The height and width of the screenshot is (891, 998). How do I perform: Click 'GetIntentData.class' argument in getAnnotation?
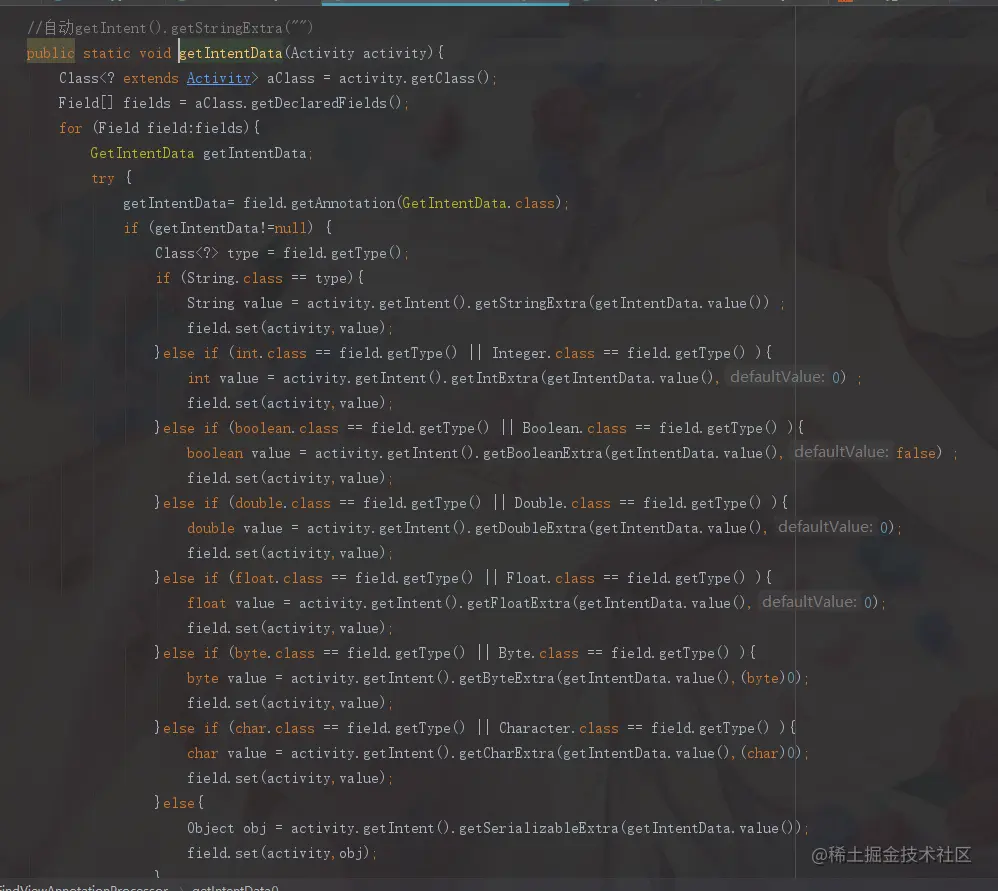point(478,203)
